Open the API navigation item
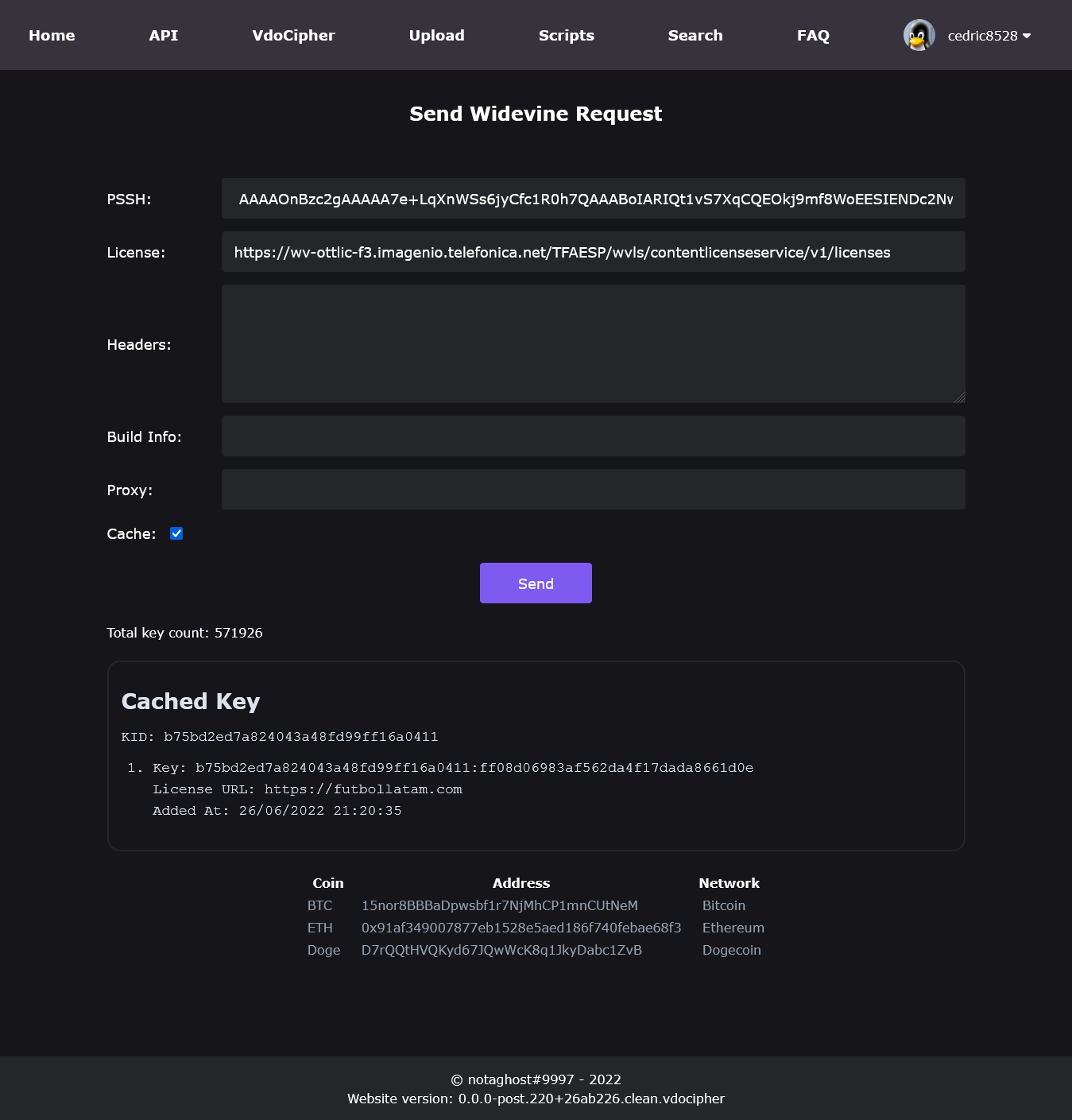This screenshot has width=1072, height=1120. coord(164,35)
